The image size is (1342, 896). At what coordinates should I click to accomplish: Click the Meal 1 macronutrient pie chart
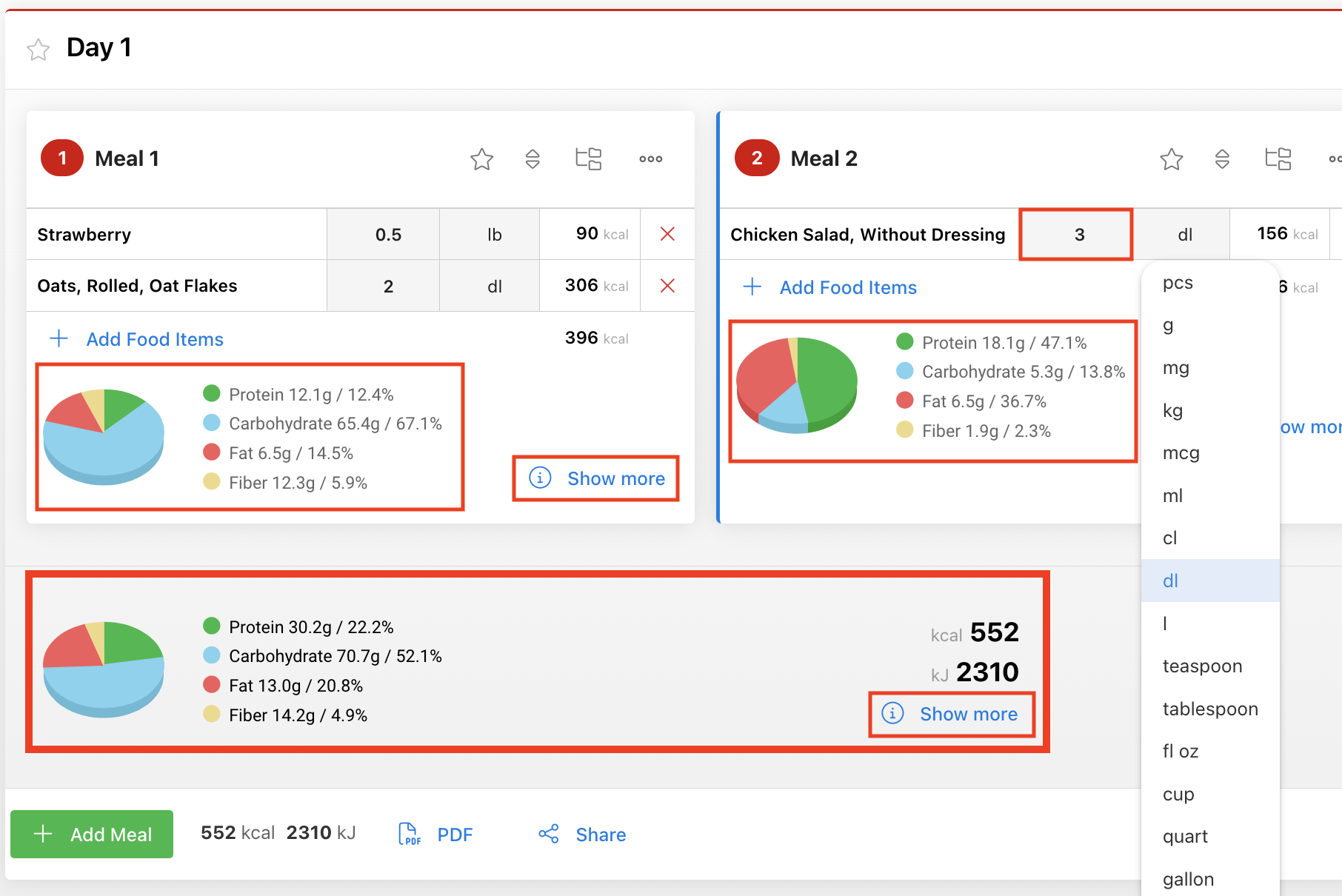(104, 436)
